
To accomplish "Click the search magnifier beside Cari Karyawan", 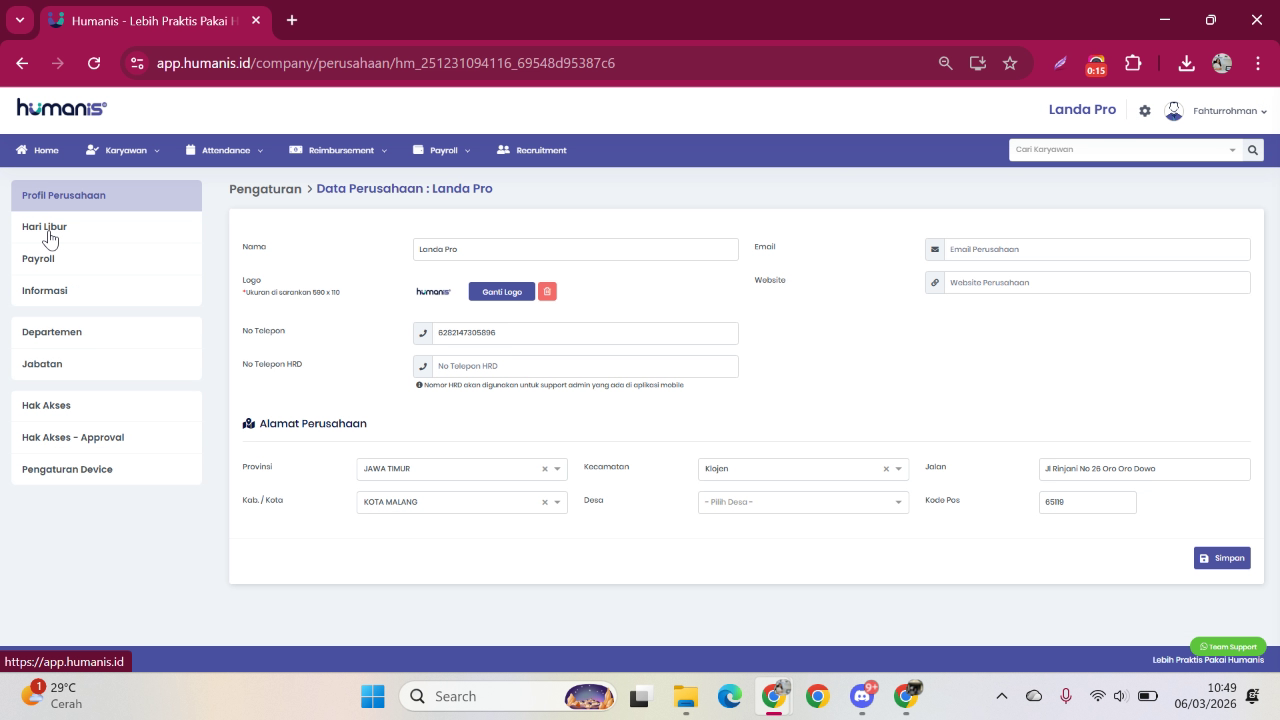I will coord(1252,150).
